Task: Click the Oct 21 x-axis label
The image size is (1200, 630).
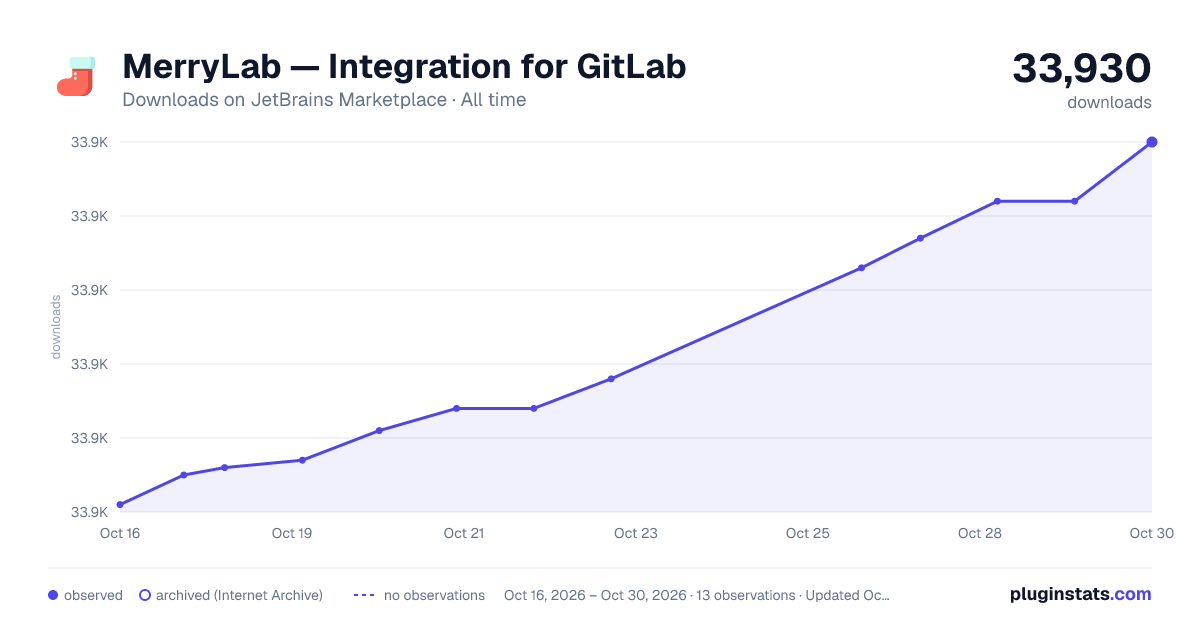Action: pos(464,533)
